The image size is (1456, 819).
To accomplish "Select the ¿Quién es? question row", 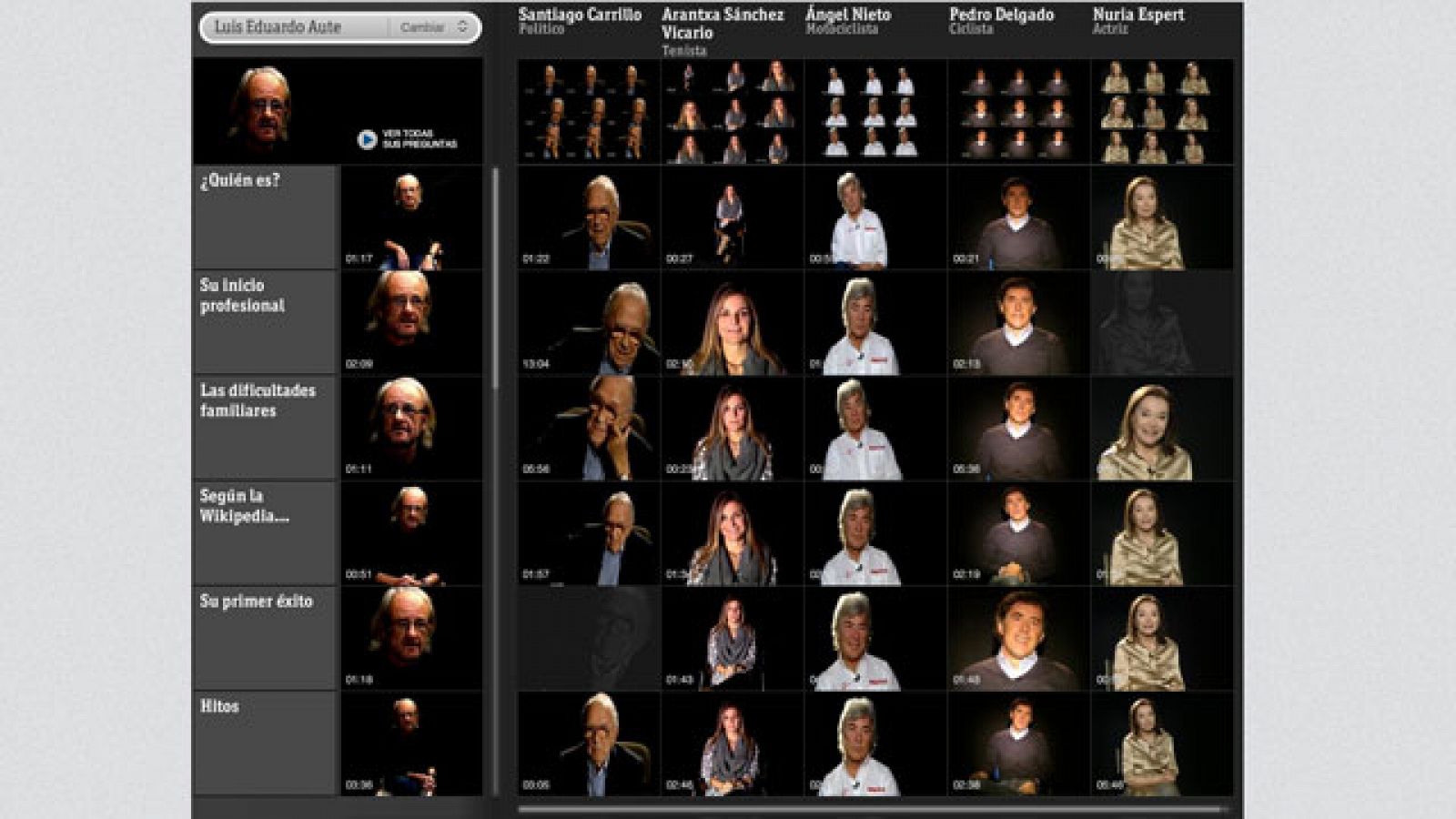I will click(x=264, y=217).
